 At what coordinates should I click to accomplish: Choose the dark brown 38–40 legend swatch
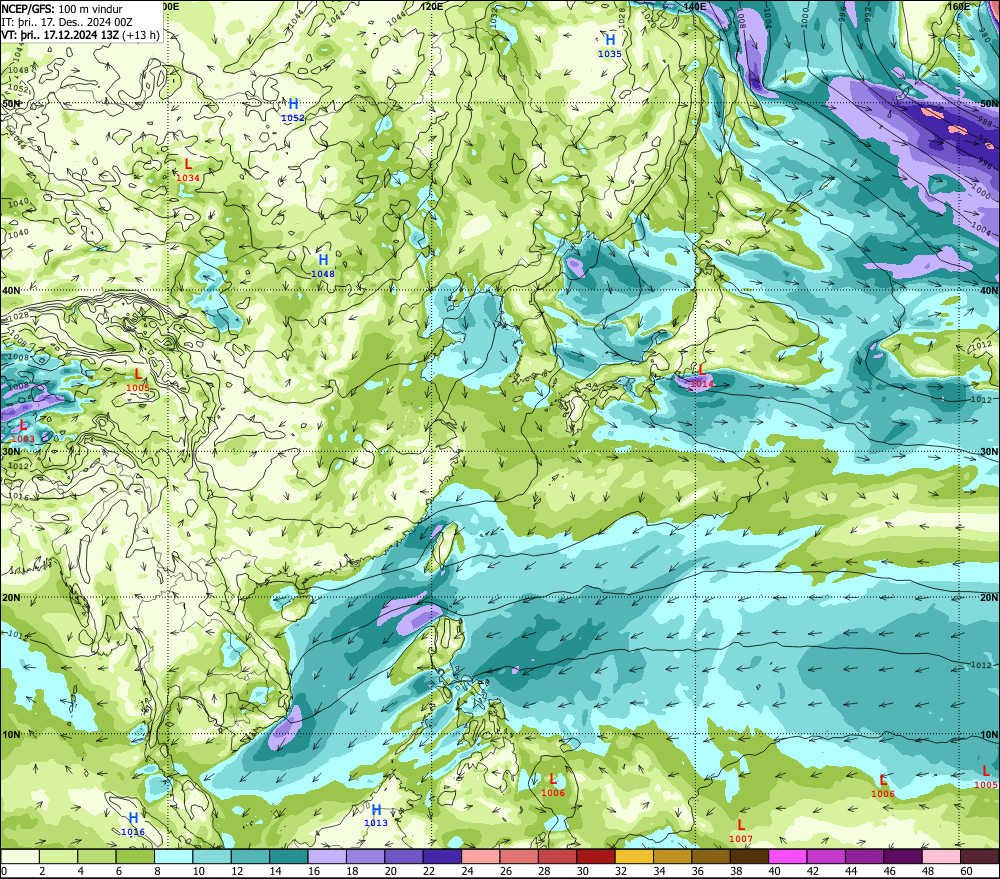[749, 856]
